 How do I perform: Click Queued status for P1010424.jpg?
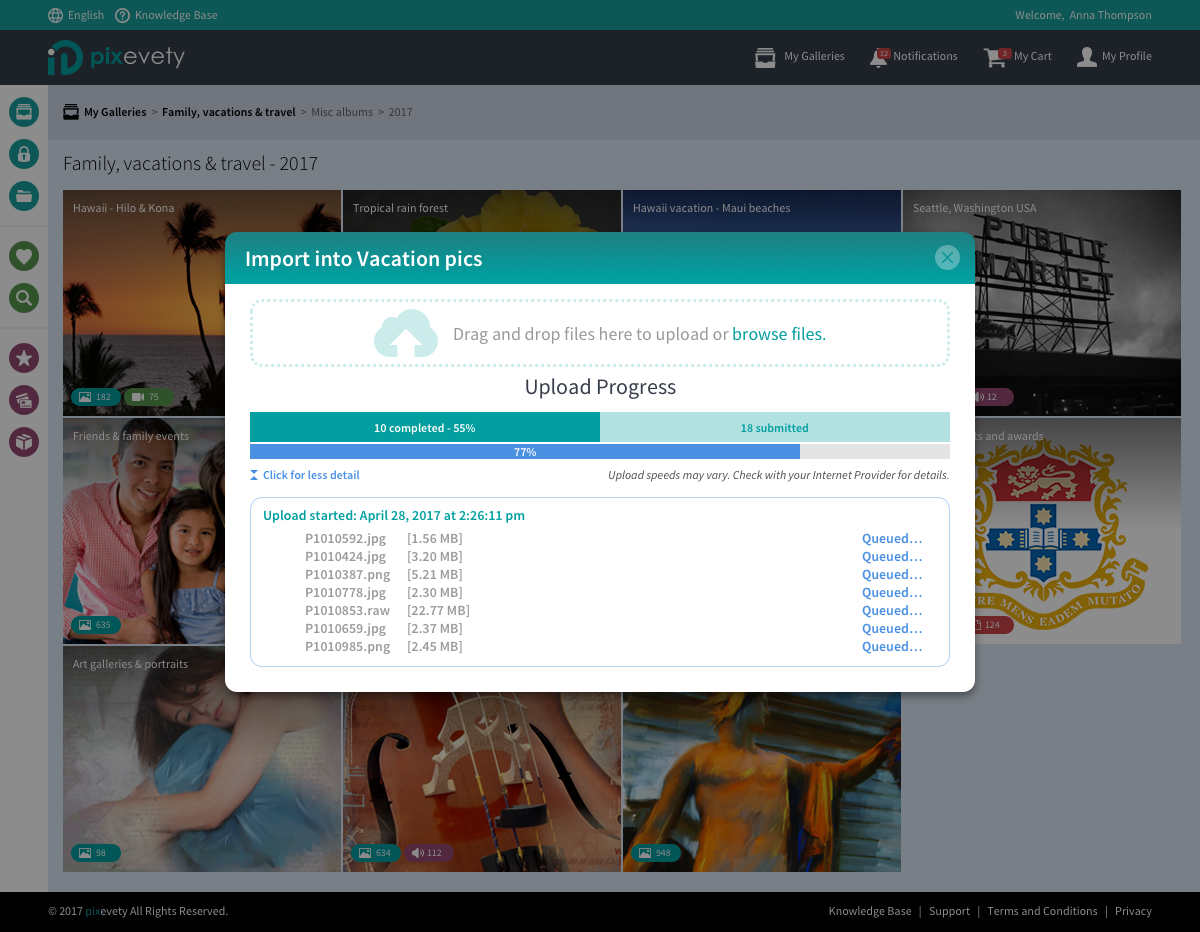892,556
